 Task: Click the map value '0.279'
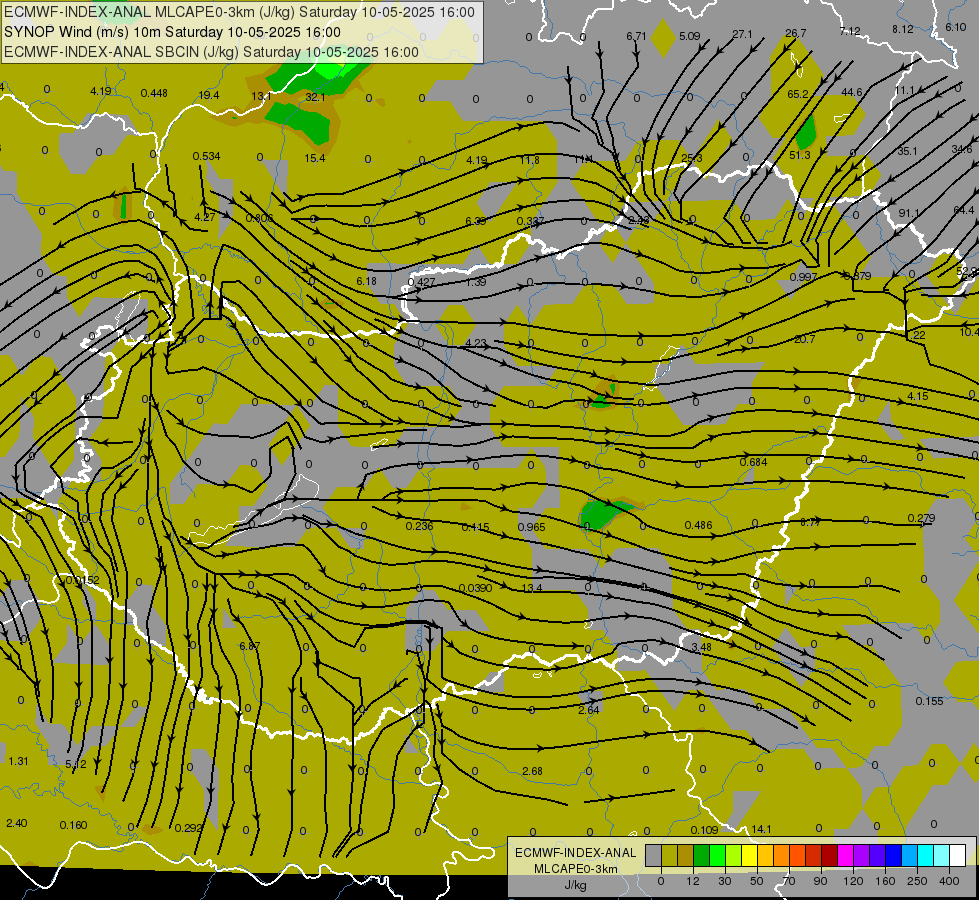922,518
